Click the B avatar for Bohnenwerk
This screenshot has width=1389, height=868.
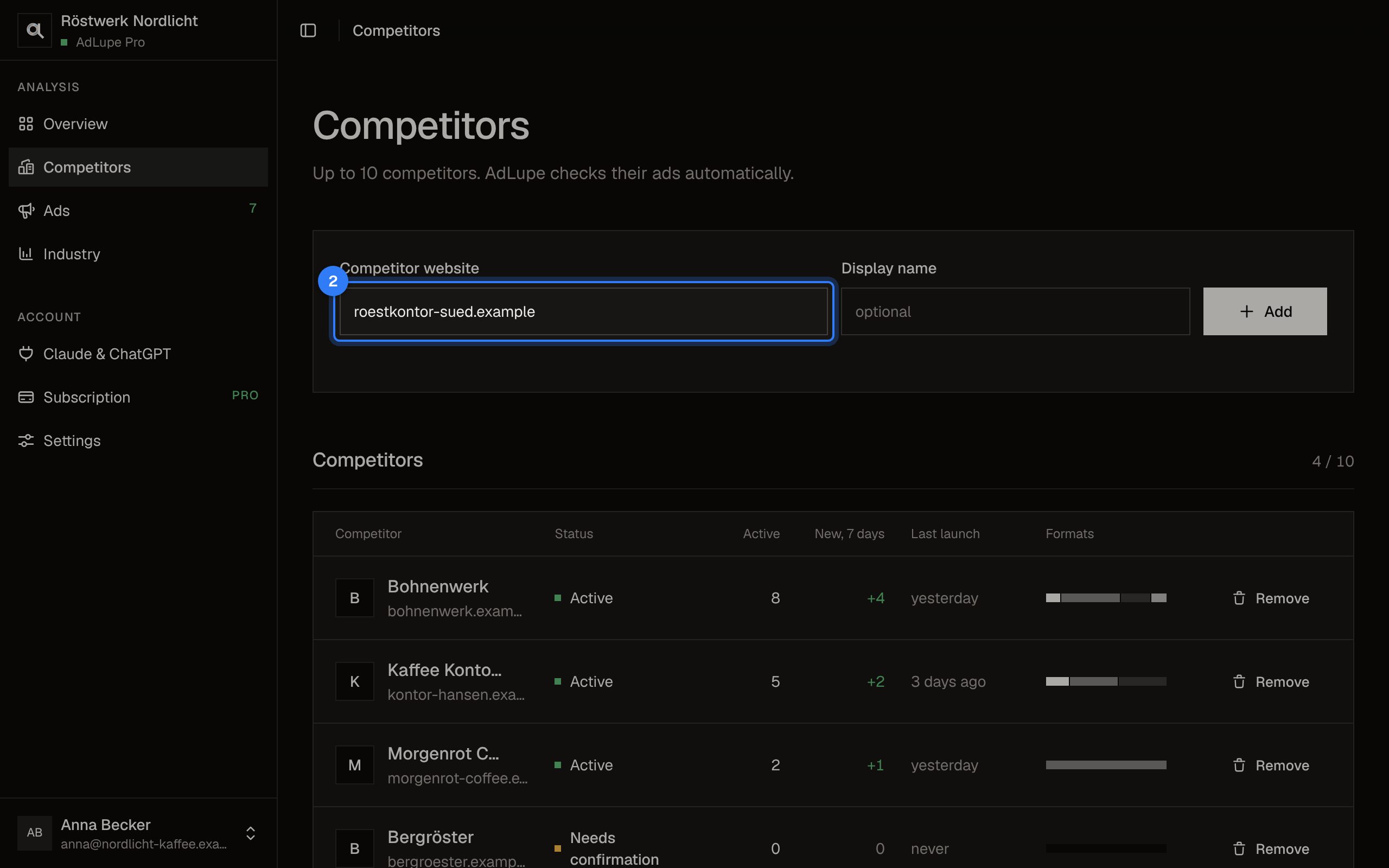(355, 598)
